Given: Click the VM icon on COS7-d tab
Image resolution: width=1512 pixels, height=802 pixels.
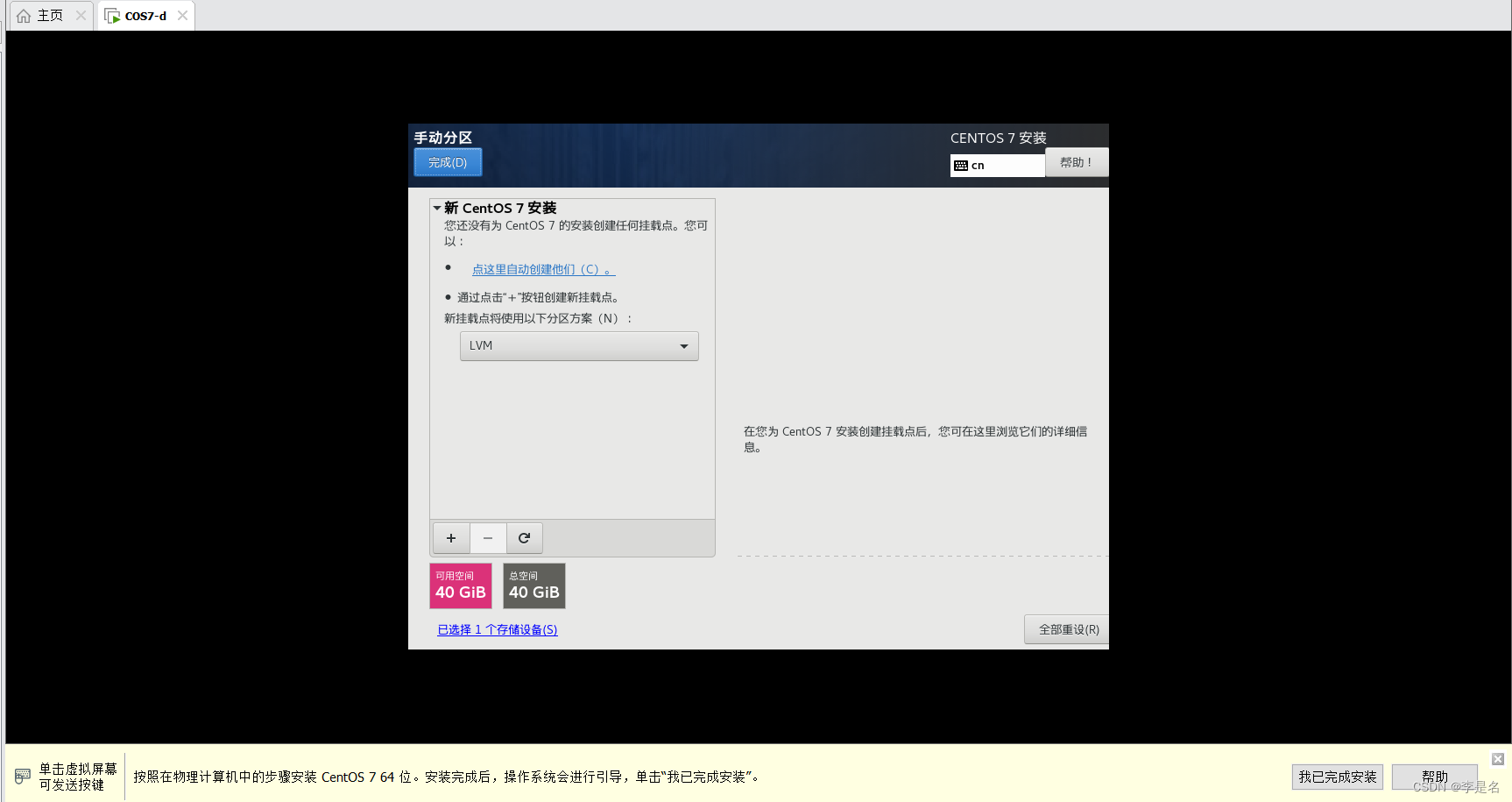Looking at the screenshot, I should 112,16.
